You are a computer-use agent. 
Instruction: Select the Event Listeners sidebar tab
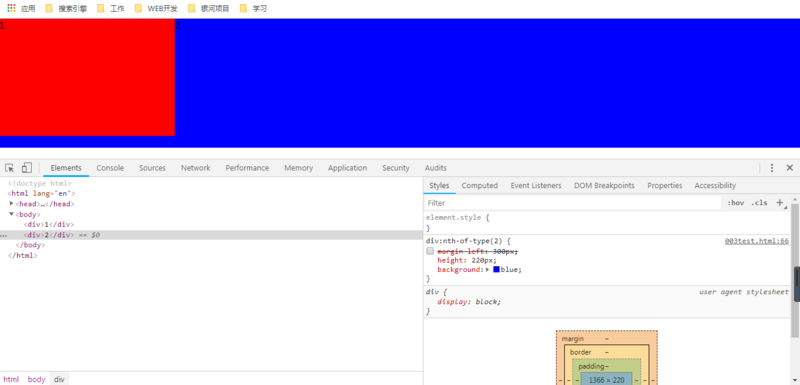pyautogui.click(x=536, y=186)
